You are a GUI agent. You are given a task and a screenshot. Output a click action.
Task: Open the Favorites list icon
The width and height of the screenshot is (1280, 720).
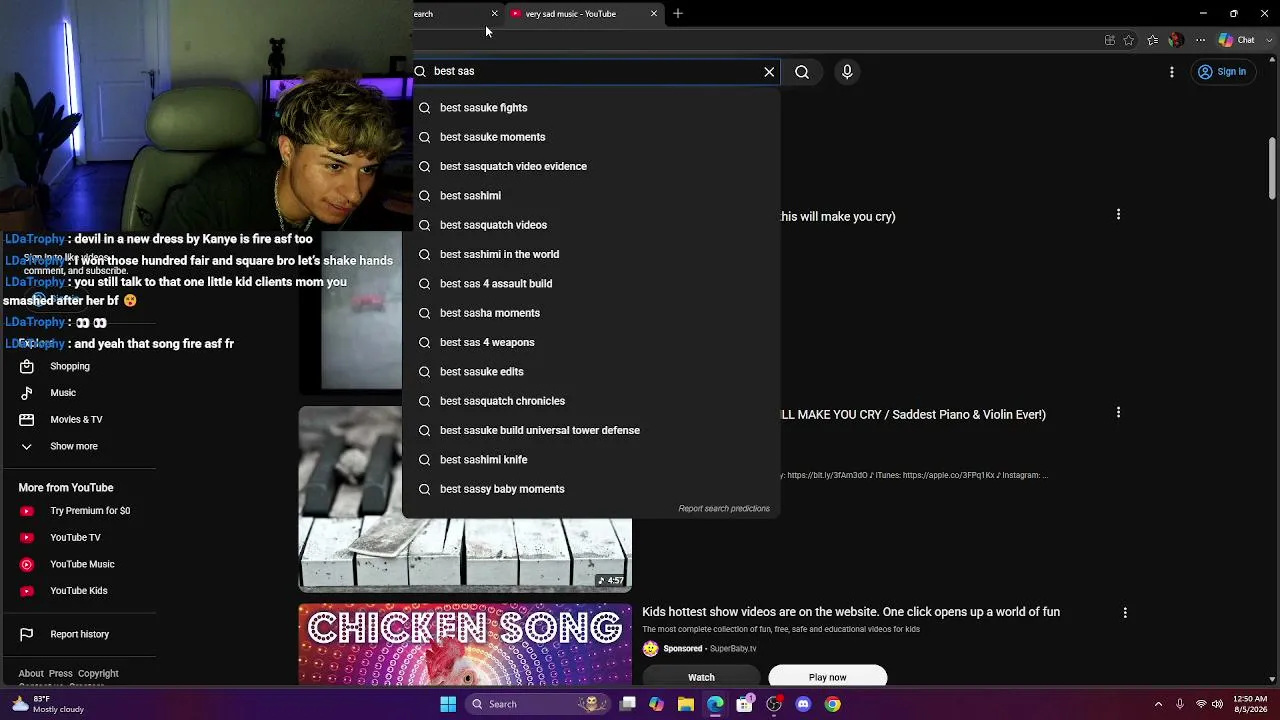1153,40
